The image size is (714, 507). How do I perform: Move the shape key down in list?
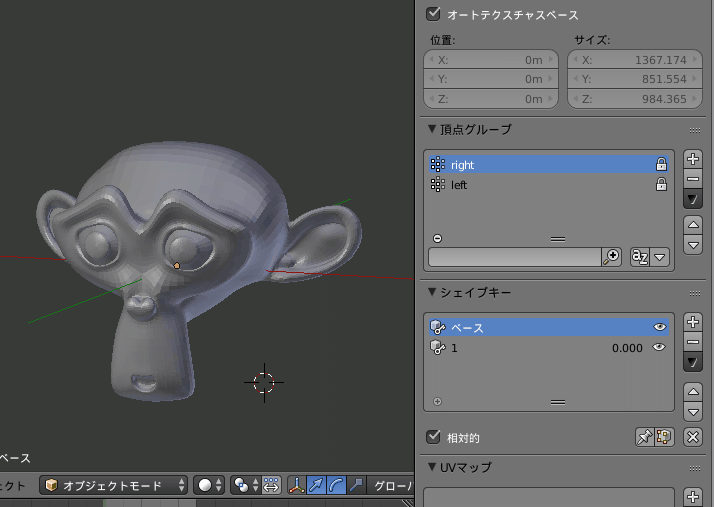point(693,412)
